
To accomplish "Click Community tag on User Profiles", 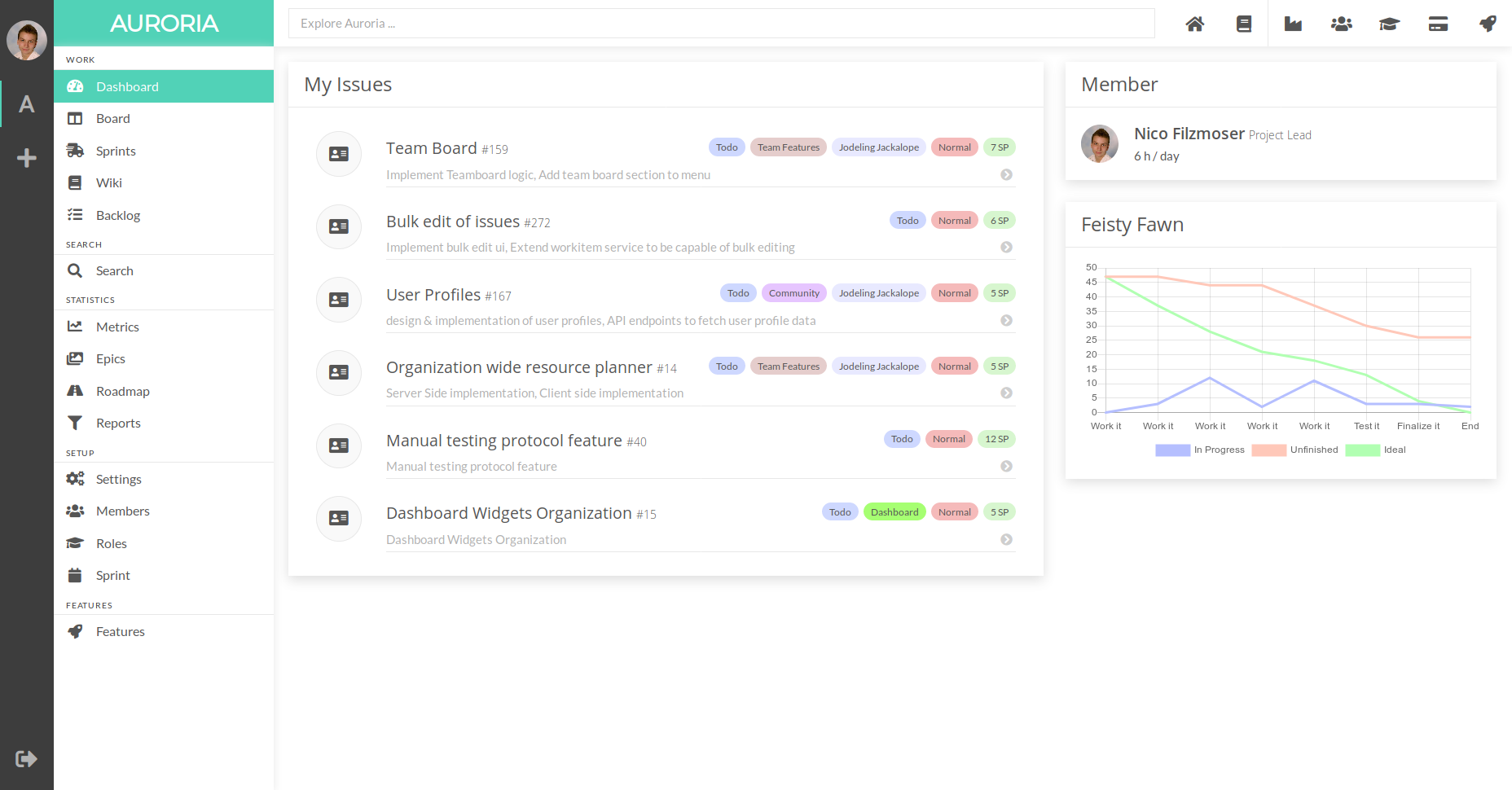I will point(793,293).
